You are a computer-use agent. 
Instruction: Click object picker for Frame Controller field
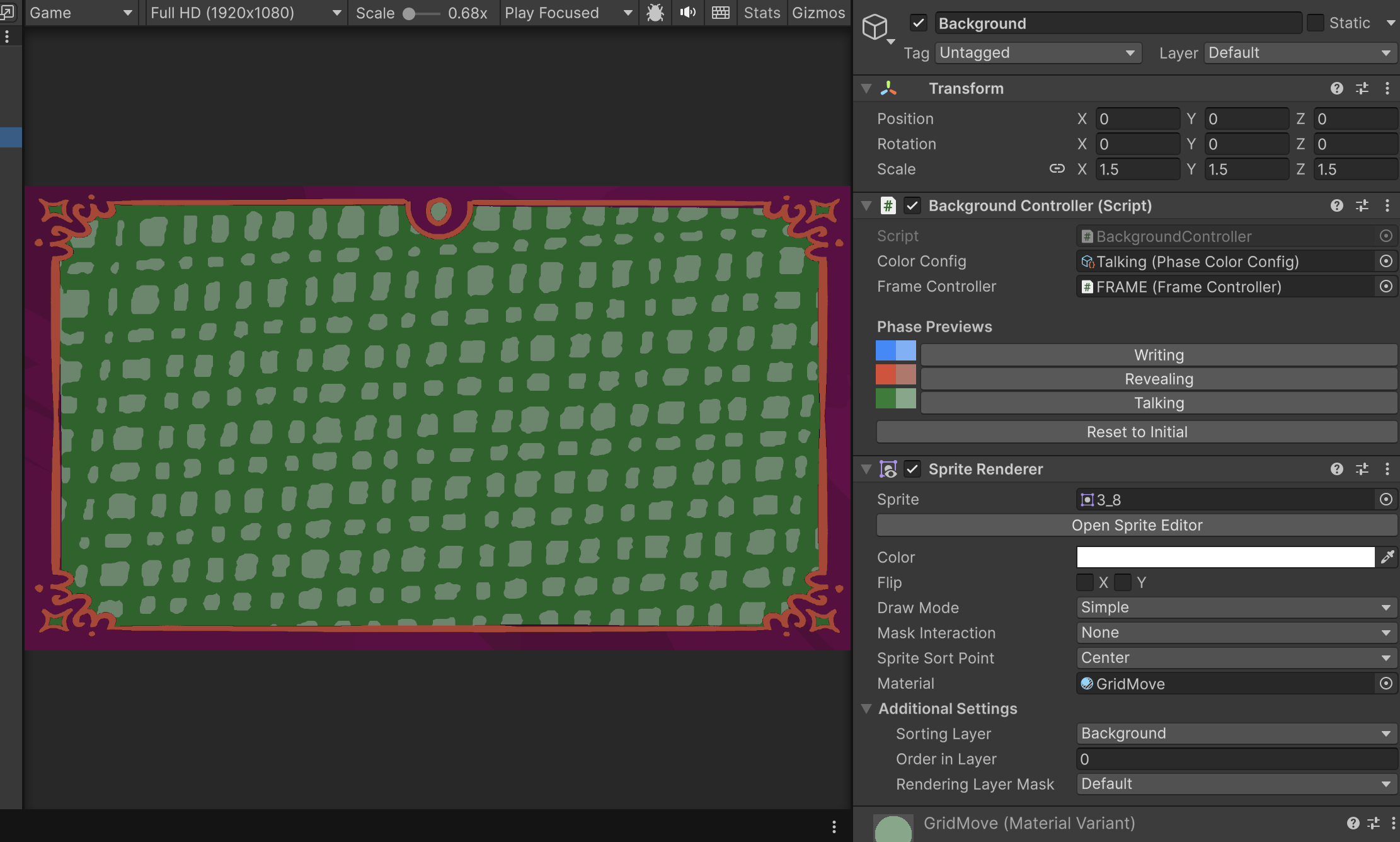tap(1386, 286)
